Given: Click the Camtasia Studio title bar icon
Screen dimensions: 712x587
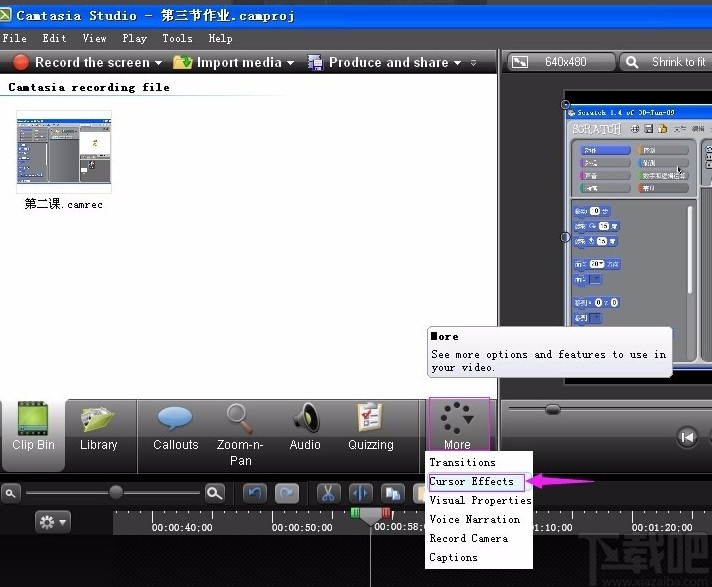Looking at the screenshot, I should [5, 15].
